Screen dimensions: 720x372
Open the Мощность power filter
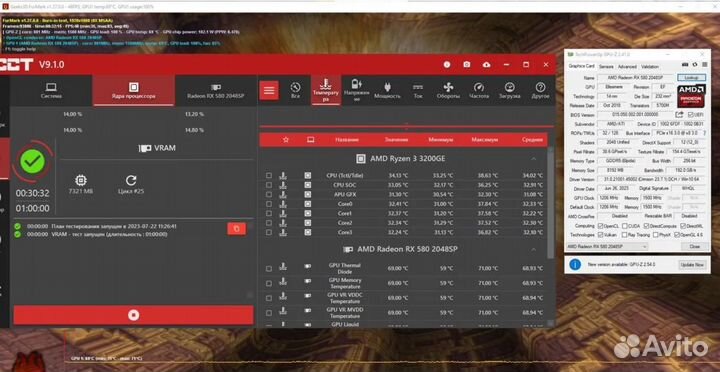(x=387, y=90)
